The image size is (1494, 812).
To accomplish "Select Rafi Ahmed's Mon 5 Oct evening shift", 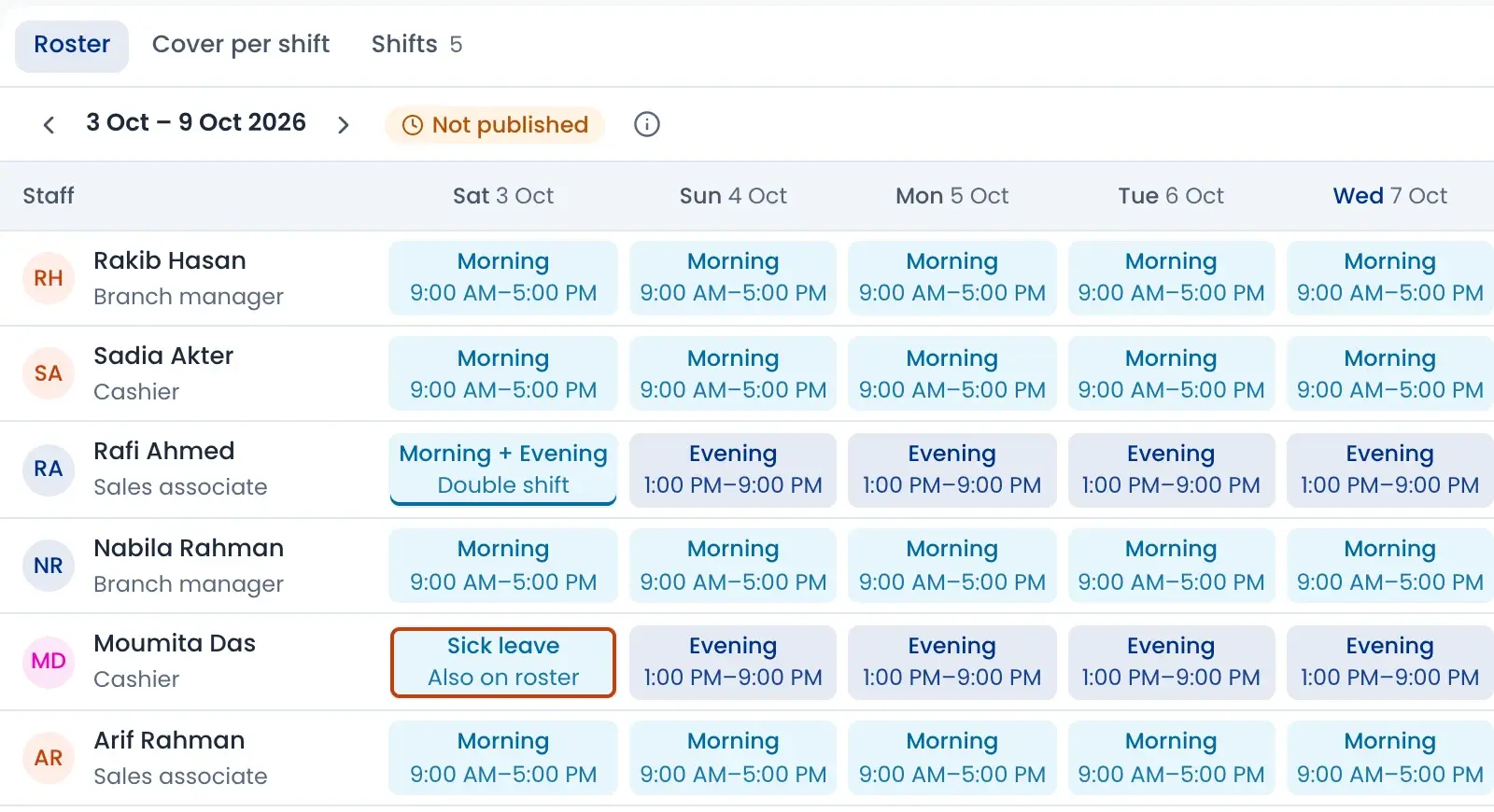I will click(x=951, y=469).
